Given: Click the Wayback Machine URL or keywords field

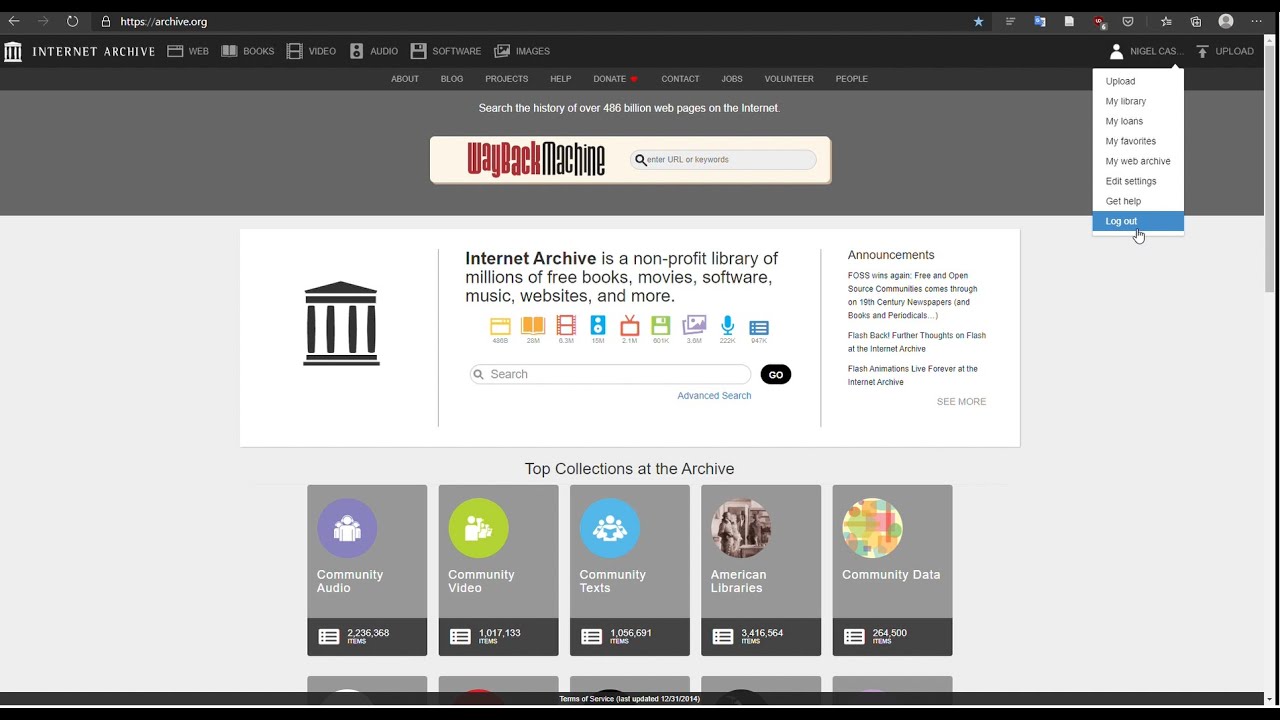Looking at the screenshot, I should pos(723,160).
